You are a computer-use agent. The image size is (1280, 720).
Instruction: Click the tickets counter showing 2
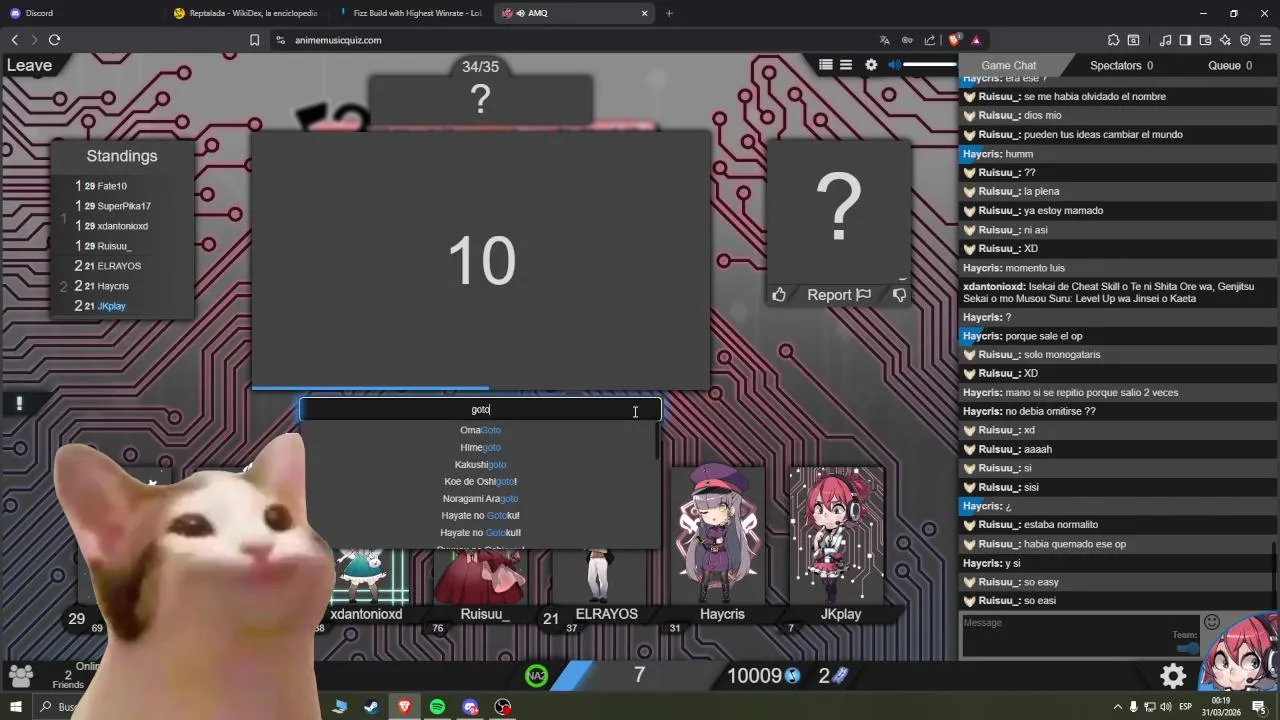coord(832,676)
